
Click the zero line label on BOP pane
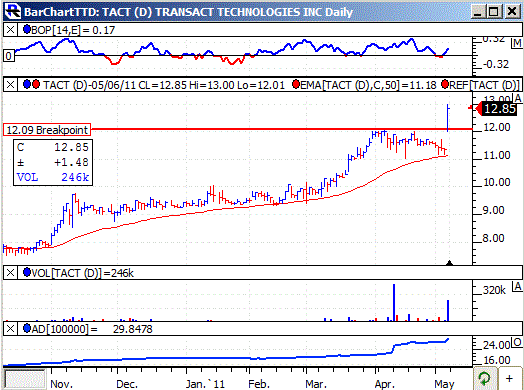pyautogui.click(x=9, y=56)
